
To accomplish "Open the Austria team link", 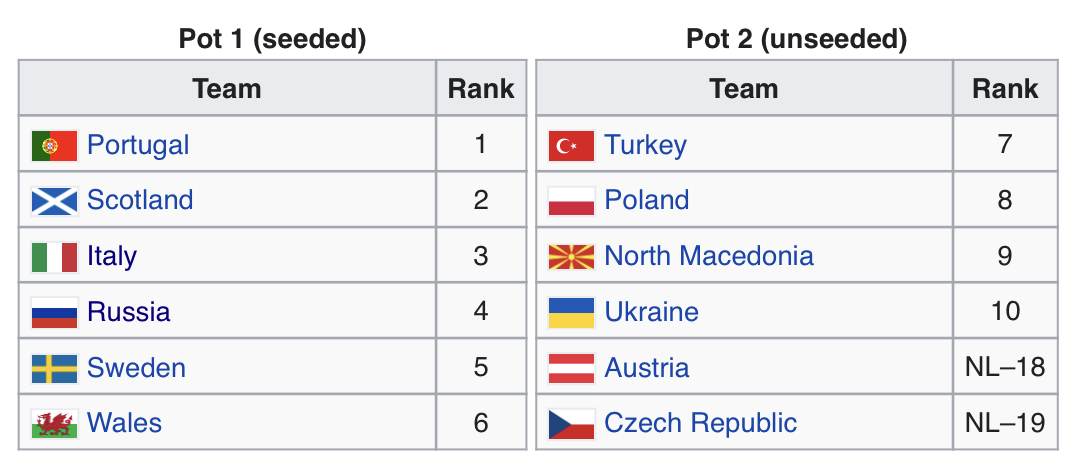I will 646,367.
